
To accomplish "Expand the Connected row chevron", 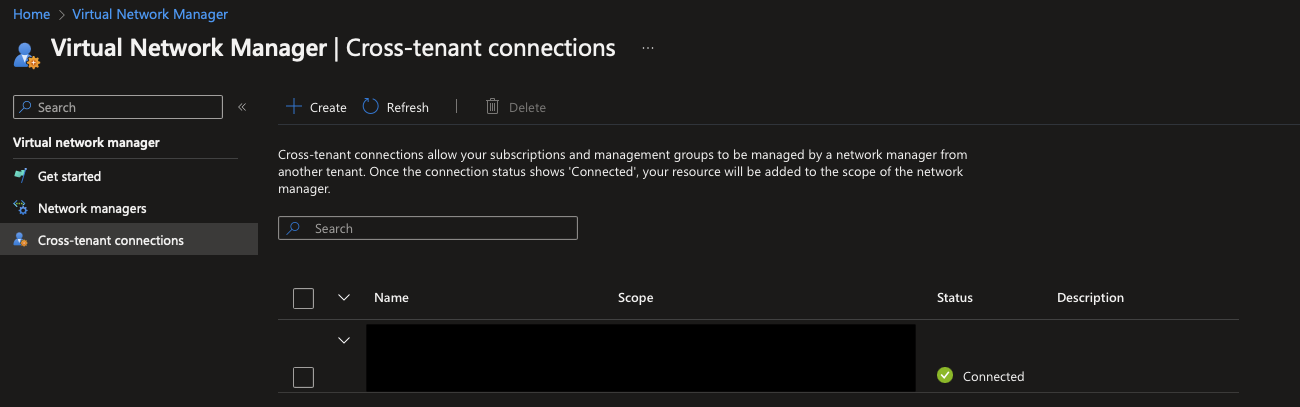I will tap(344, 340).
